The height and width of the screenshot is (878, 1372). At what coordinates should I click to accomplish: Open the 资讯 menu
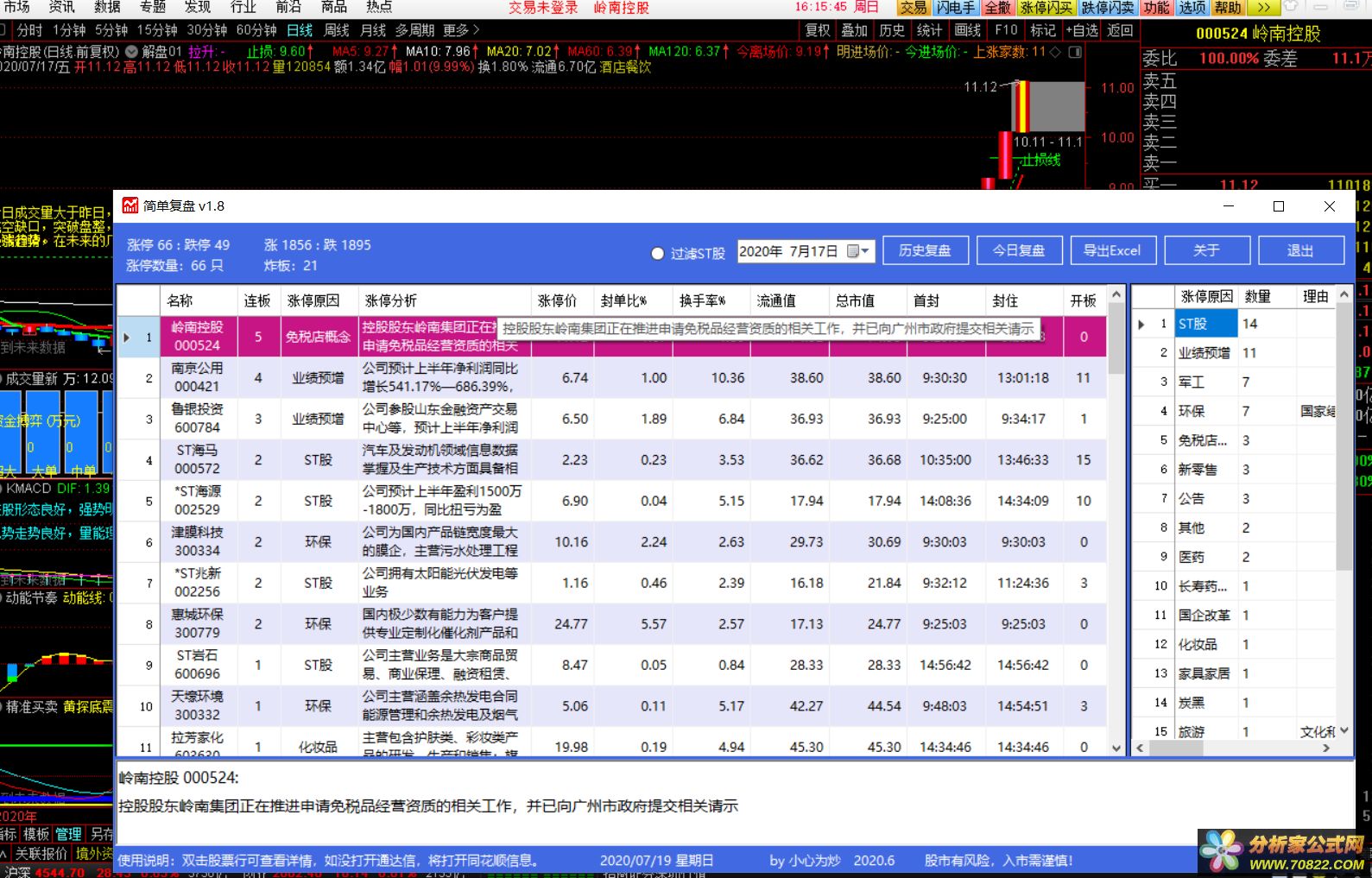pos(61,7)
